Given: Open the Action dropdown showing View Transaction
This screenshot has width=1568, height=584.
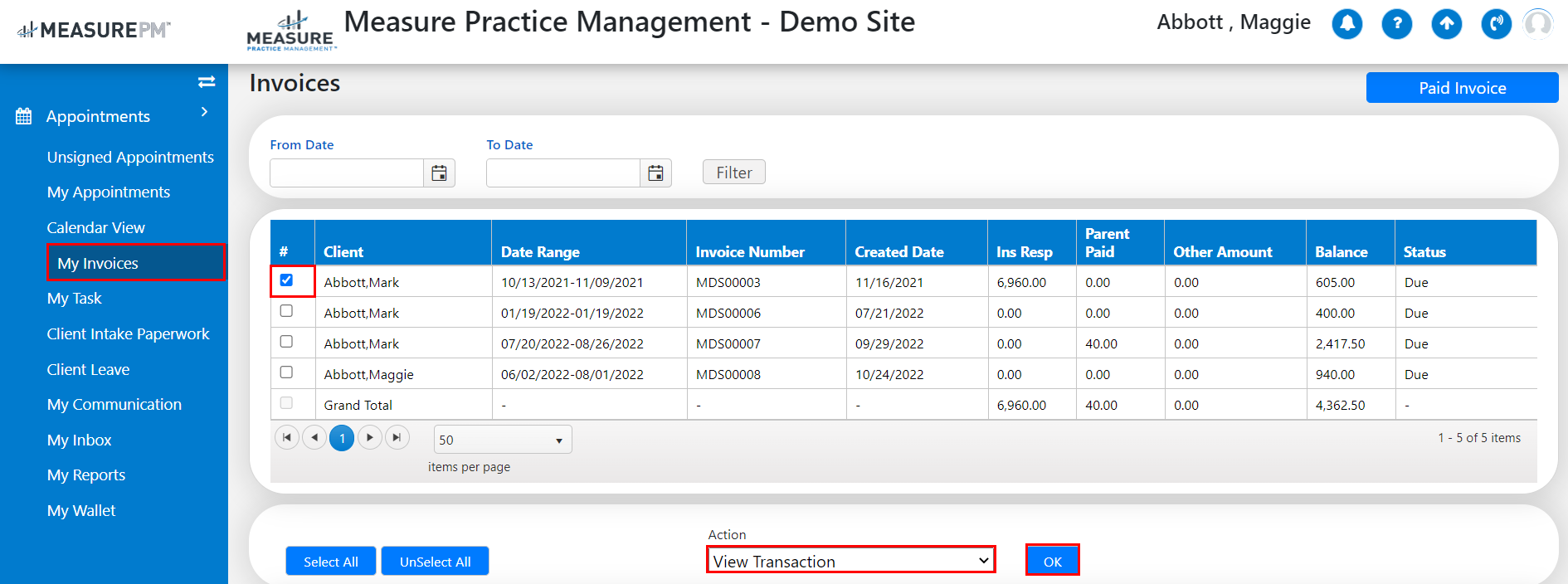Looking at the screenshot, I should tap(851, 561).
